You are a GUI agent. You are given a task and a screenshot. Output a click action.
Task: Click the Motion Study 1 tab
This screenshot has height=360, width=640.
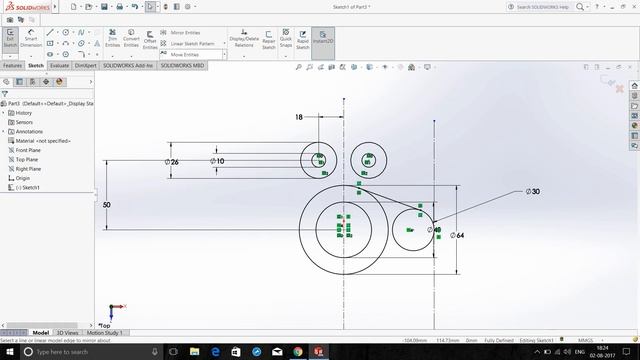click(x=104, y=333)
